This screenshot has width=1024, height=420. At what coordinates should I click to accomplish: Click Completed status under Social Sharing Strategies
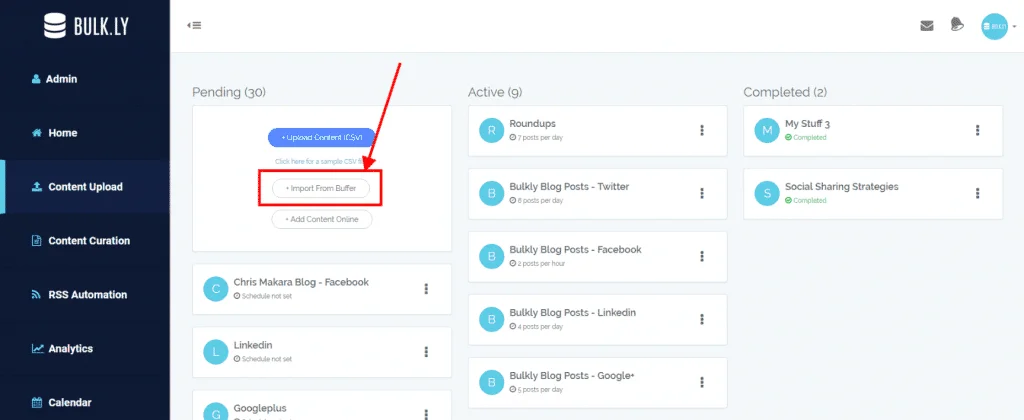(806, 201)
